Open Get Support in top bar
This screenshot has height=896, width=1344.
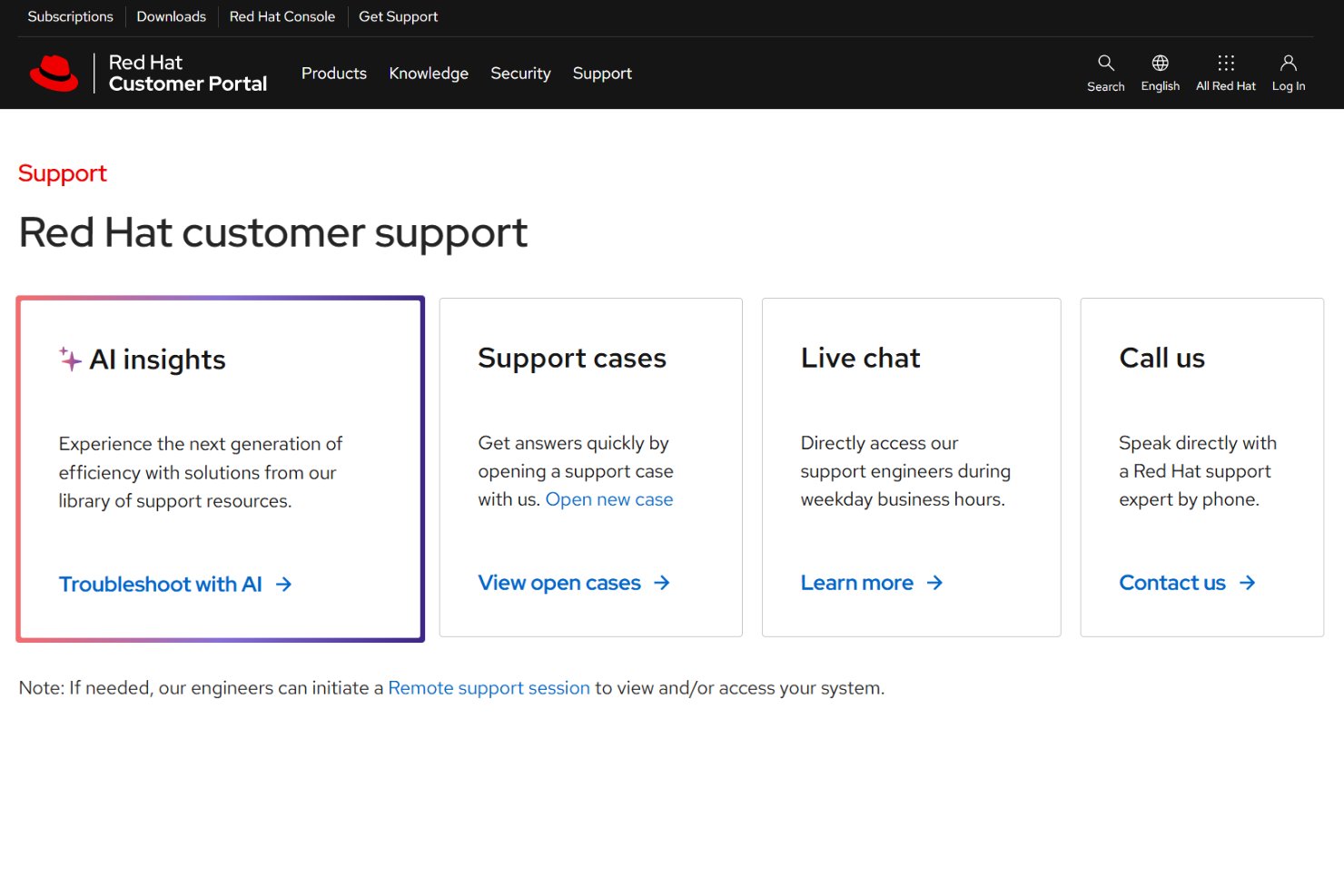point(399,16)
